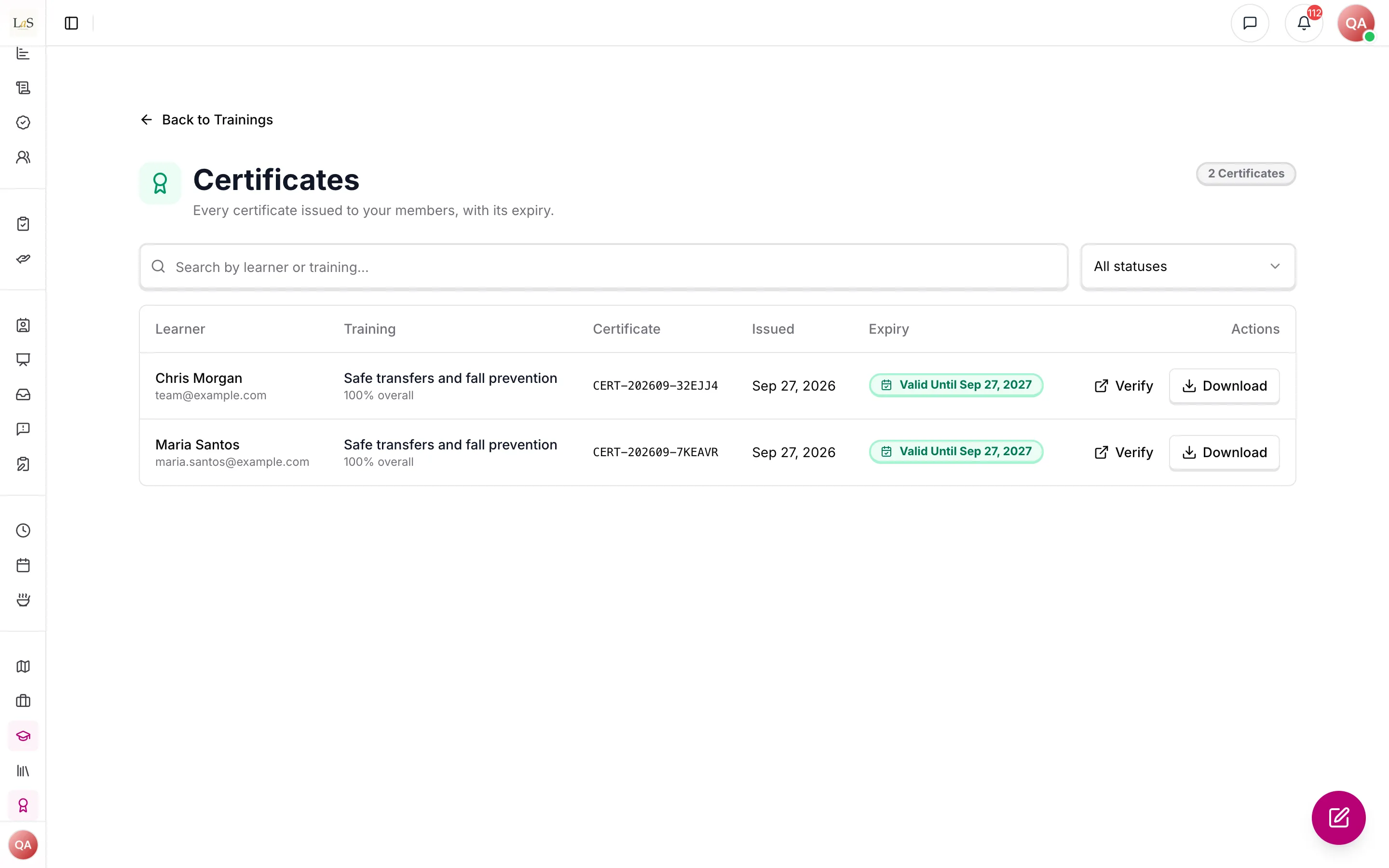Open the clock sidebar icon
This screenshot has height=868, width=1389.
[x=23, y=530]
